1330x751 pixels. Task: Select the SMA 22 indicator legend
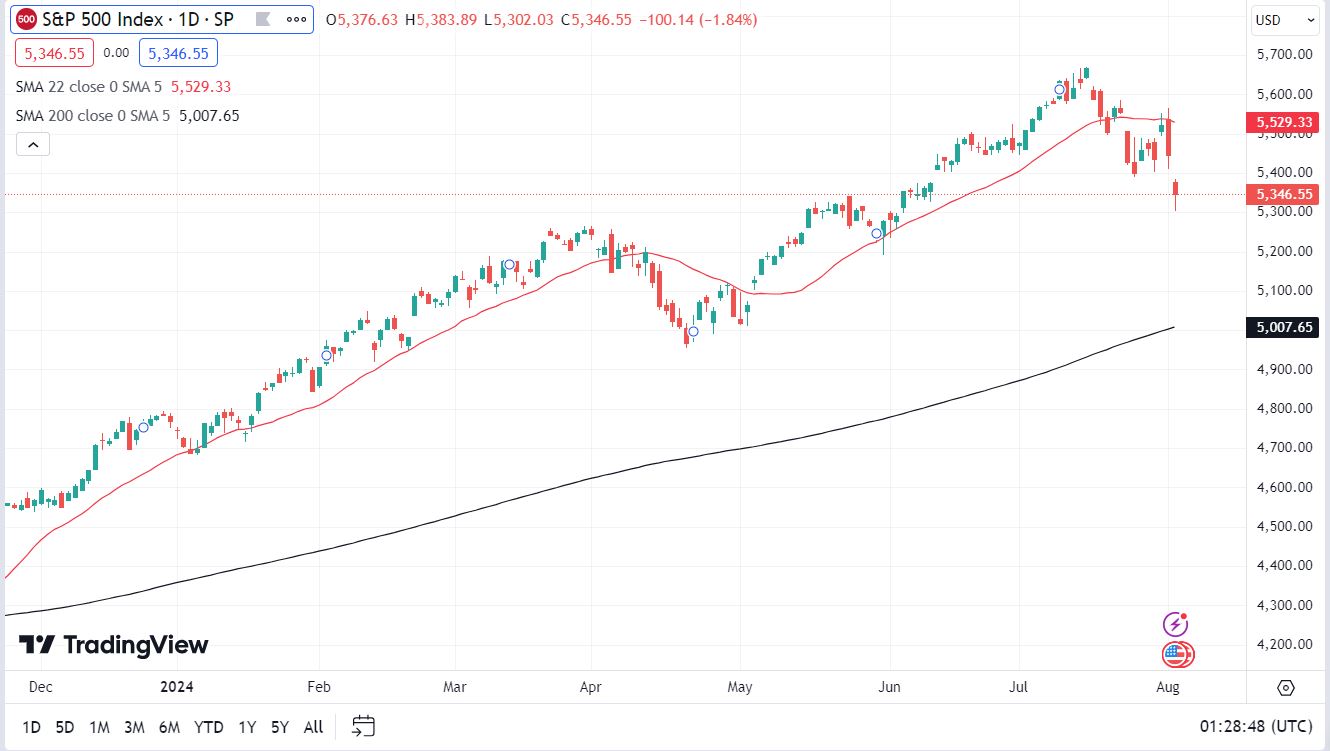pos(90,87)
